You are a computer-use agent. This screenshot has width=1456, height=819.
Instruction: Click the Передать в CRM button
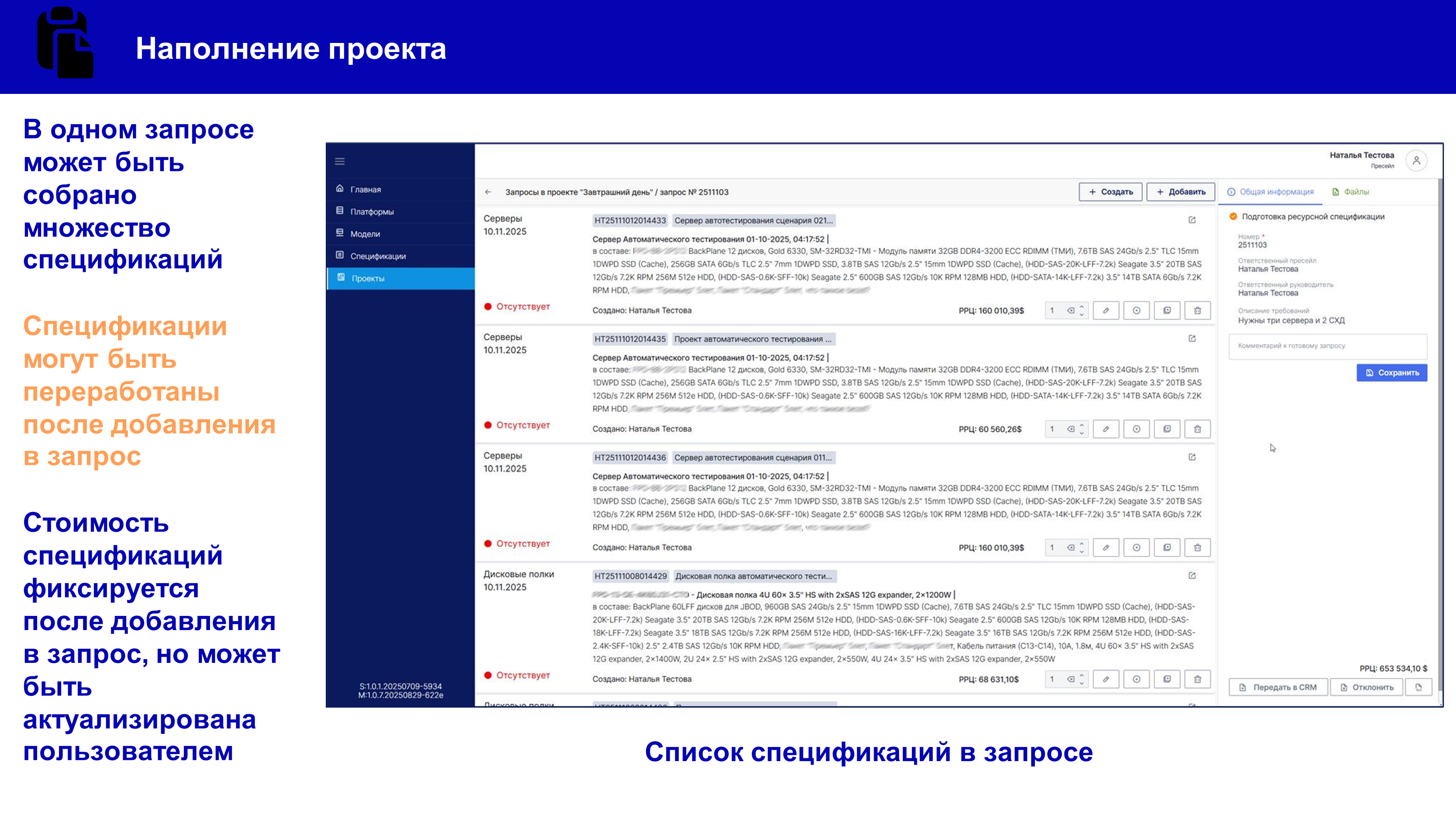pyautogui.click(x=1278, y=687)
